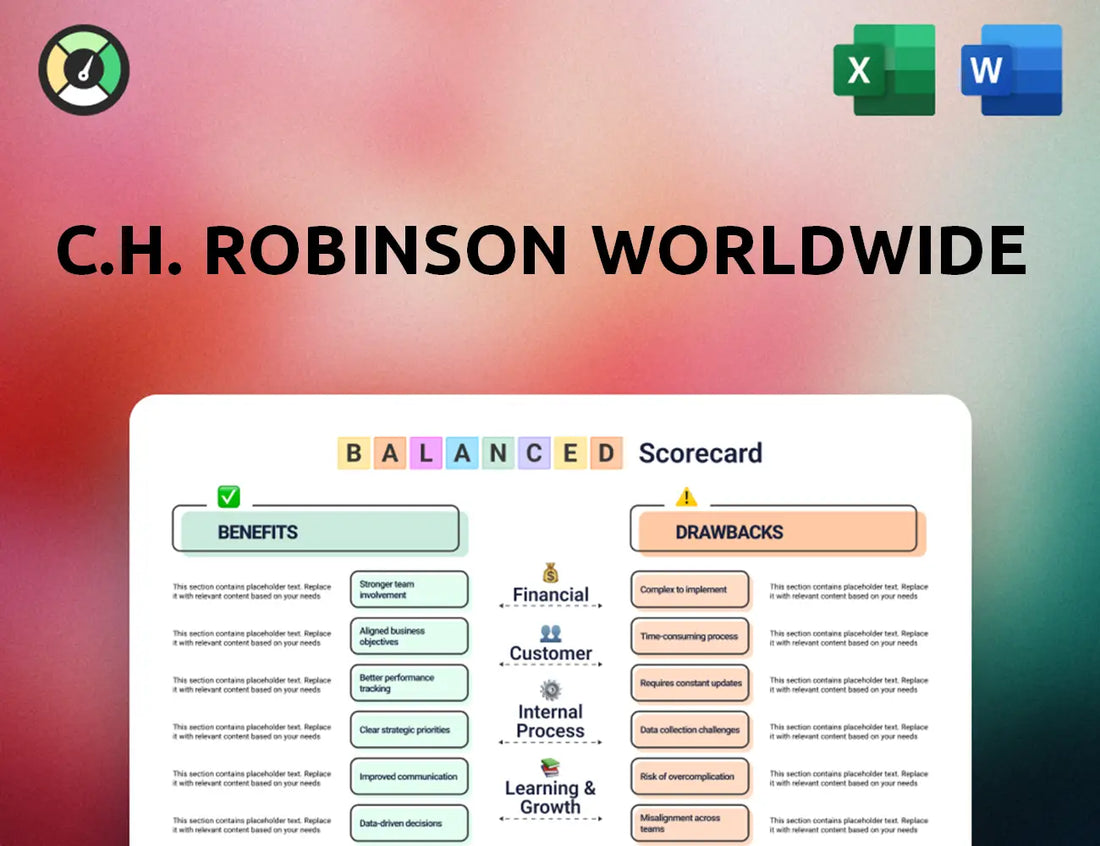The height and width of the screenshot is (846, 1100).
Task: Click placeholder text beside Time-consuming process
Action: pos(849,638)
